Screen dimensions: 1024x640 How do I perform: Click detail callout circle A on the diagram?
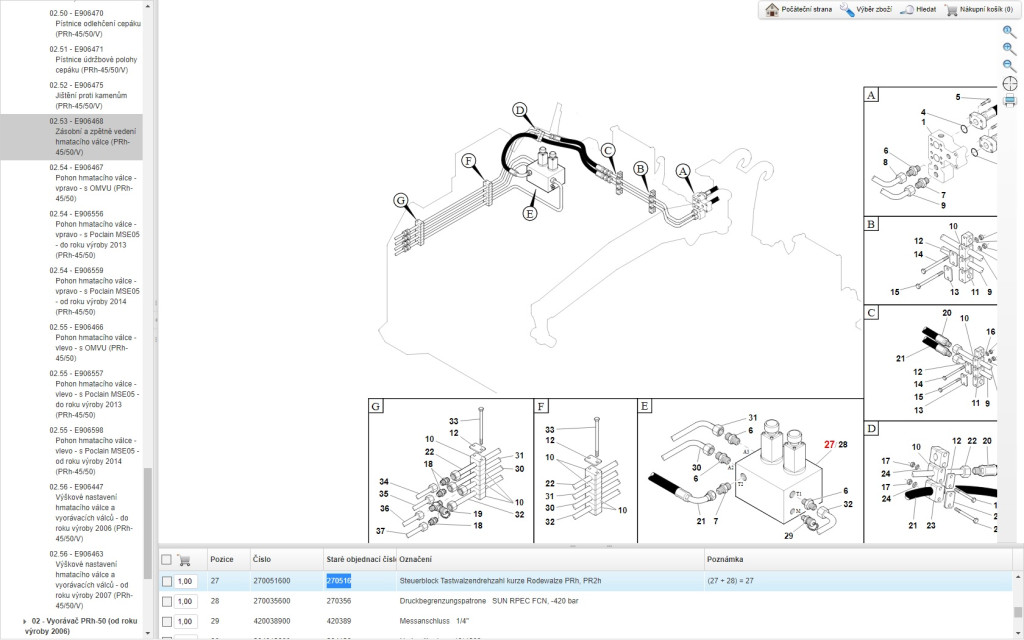pyautogui.click(x=683, y=172)
